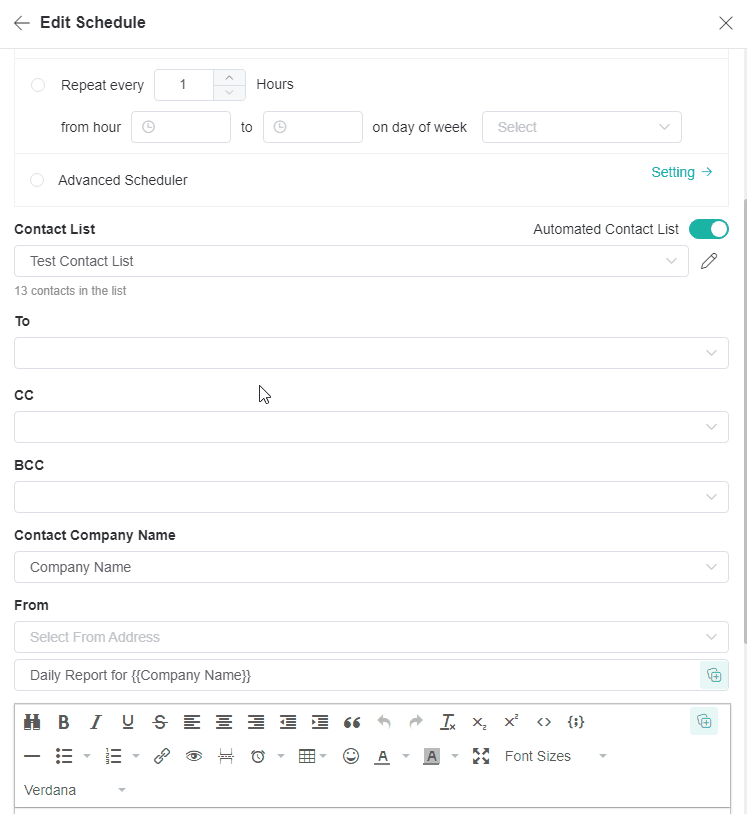Click the blockquote icon in the toolbar

click(x=352, y=722)
